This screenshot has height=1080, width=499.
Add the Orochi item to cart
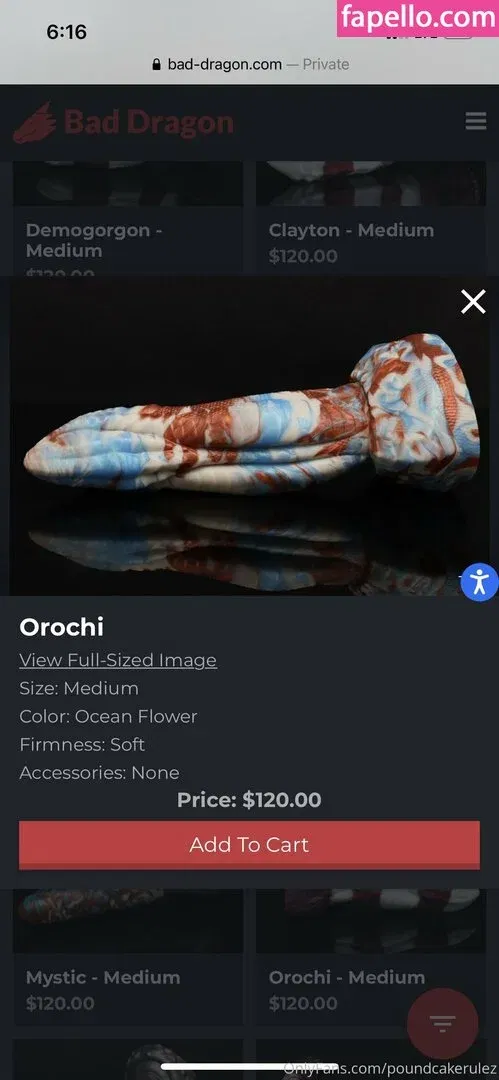click(249, 844)
